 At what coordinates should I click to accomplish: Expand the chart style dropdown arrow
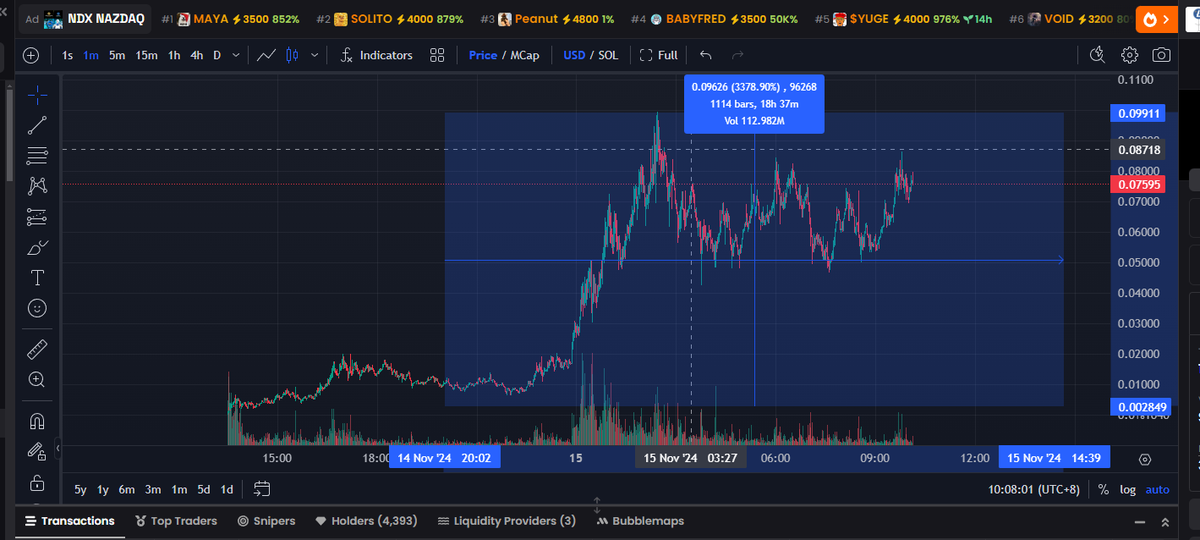[315, 55]
